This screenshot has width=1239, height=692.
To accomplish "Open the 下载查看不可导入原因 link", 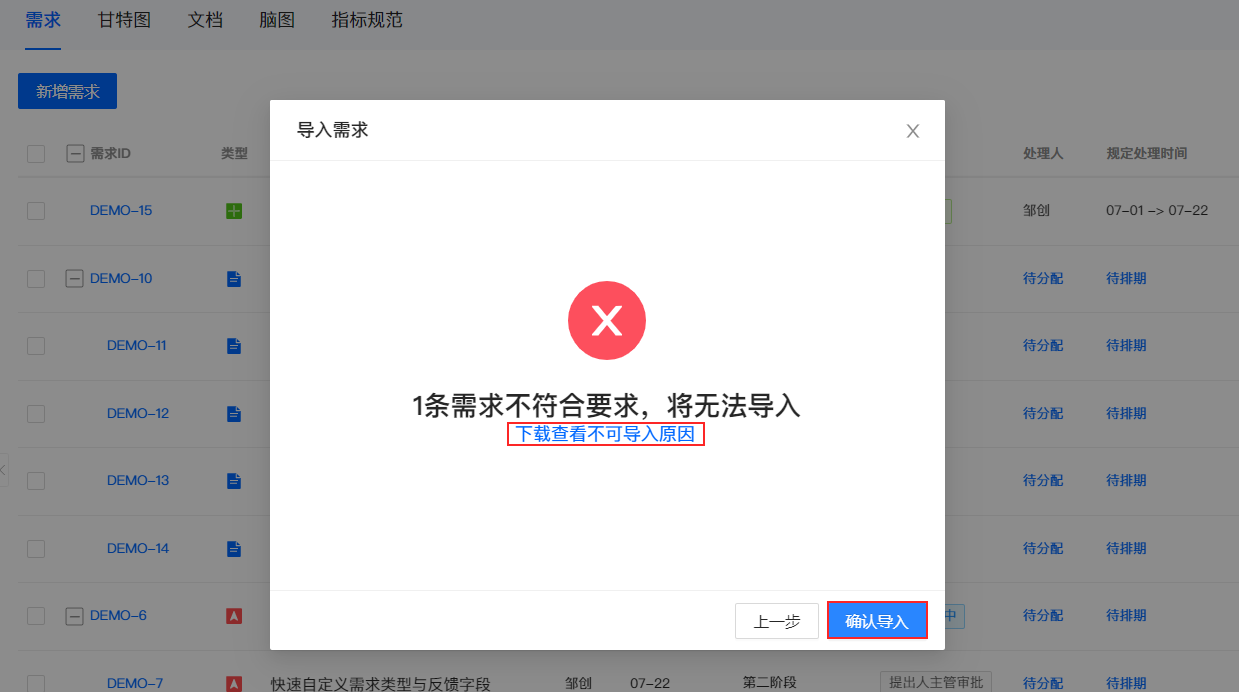I will click(x=606, y=434).
